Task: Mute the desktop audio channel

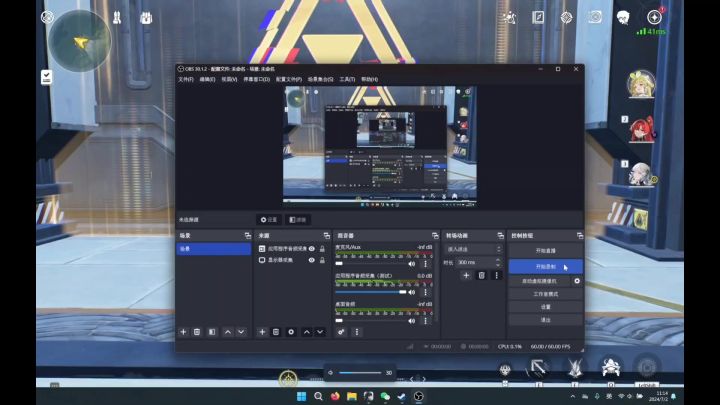Action: pos(412,321)
